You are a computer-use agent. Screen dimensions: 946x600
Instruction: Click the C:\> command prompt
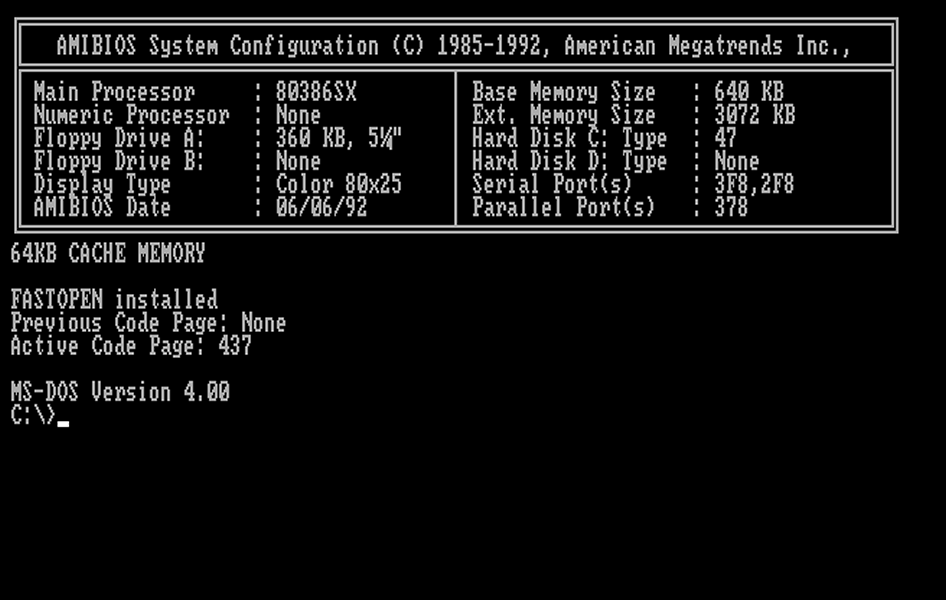pyautogui.click(x=32, y=415)
